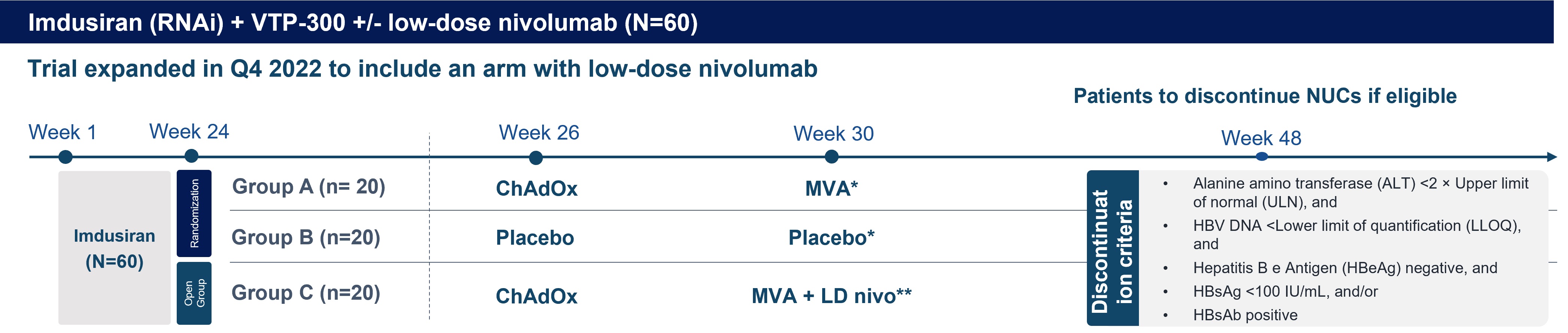This screenshot has width=1568, height=333.
Task: Select the MVA* label in Group A row
Action: point(832,189)
